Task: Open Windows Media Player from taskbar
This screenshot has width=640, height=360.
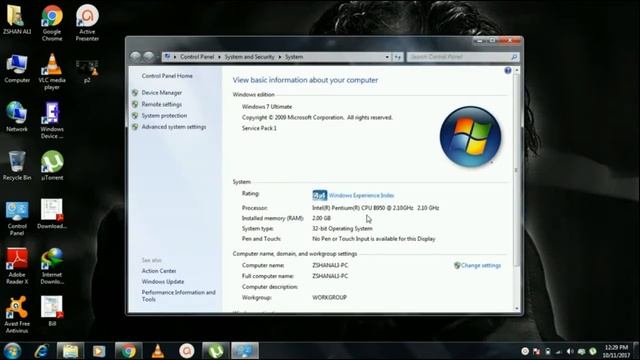Action: (x=99, y=351)
